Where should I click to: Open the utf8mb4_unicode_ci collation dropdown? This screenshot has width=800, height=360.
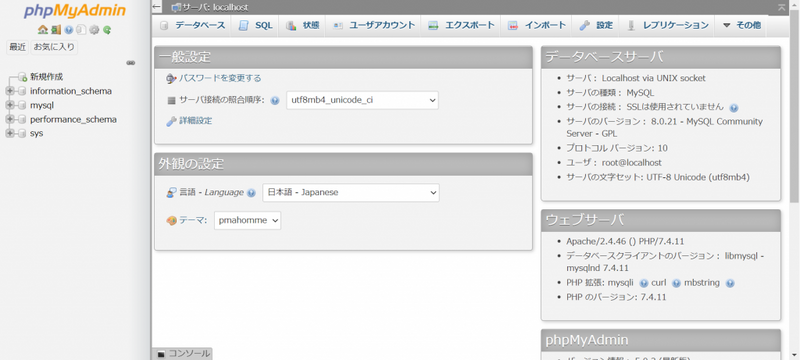(x=362, y=100)
